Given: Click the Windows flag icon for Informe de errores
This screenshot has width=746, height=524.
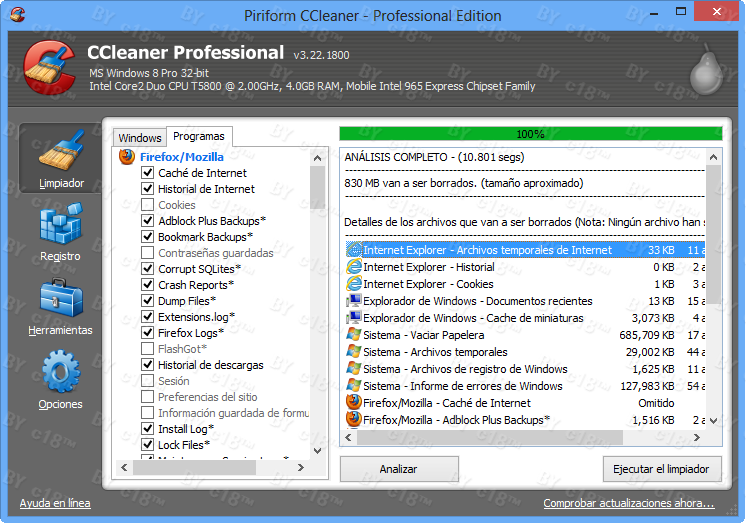Looking at the screenshot, I should pos(354,386).
